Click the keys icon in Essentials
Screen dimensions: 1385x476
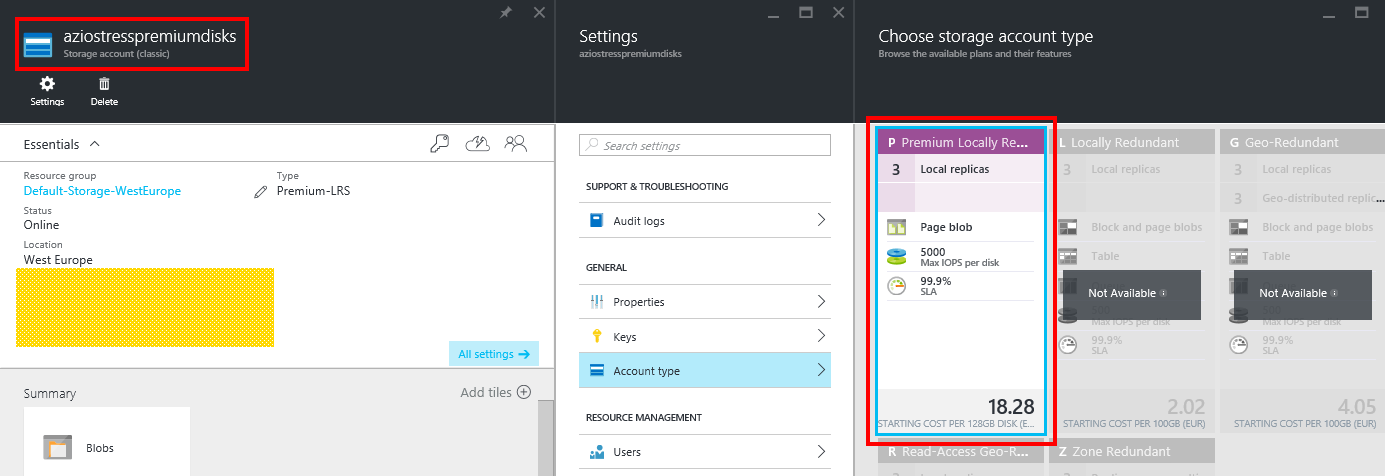[440, 144]
